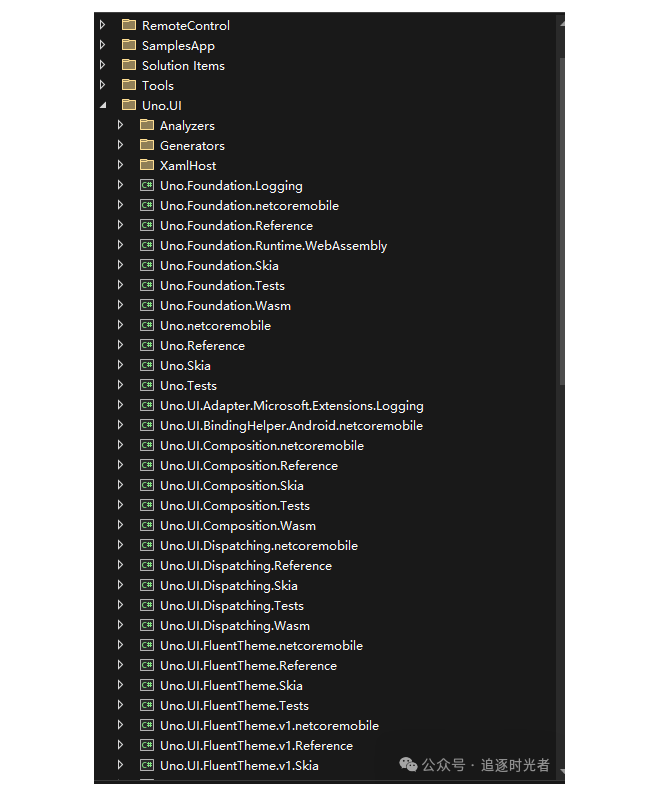Viewport: 659px width, 791px height.
Task: Click the Uno.UI.Dispatching.Skia project icon
Action: (x=146, y=585)
